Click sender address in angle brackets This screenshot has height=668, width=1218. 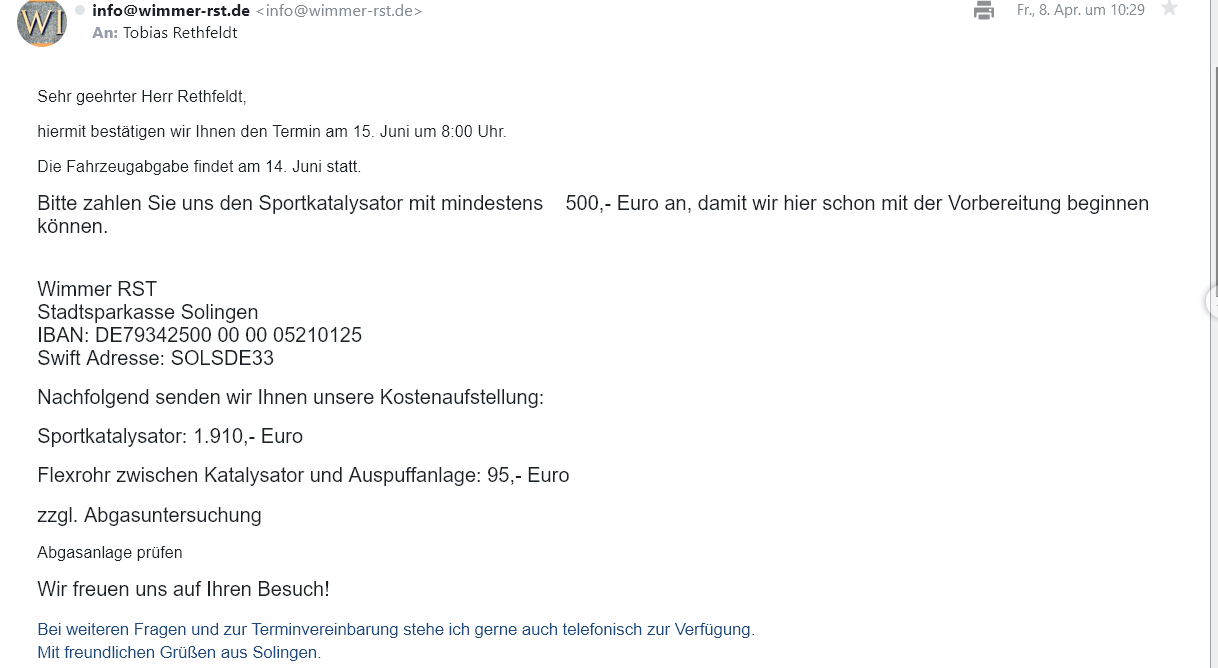(339, 11)
